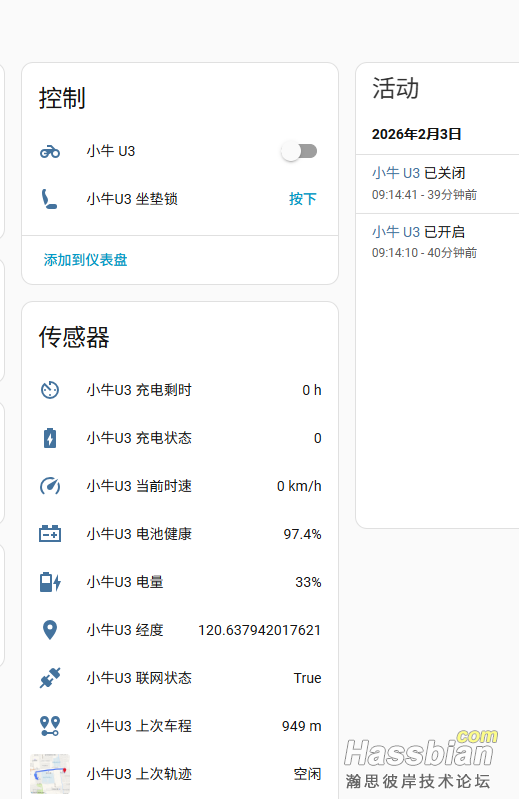Click the 上次车程 distance icon
Image resolution: width=519 pixels, height=799 pixels.
coord(50,726)
